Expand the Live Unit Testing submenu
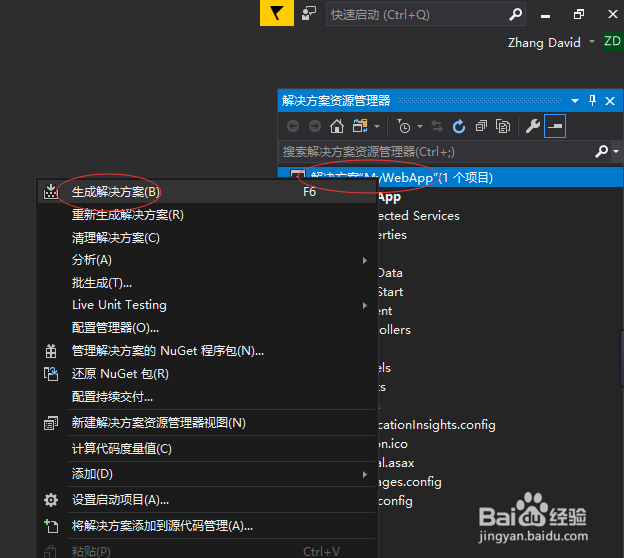 click(x=207, y=305)
